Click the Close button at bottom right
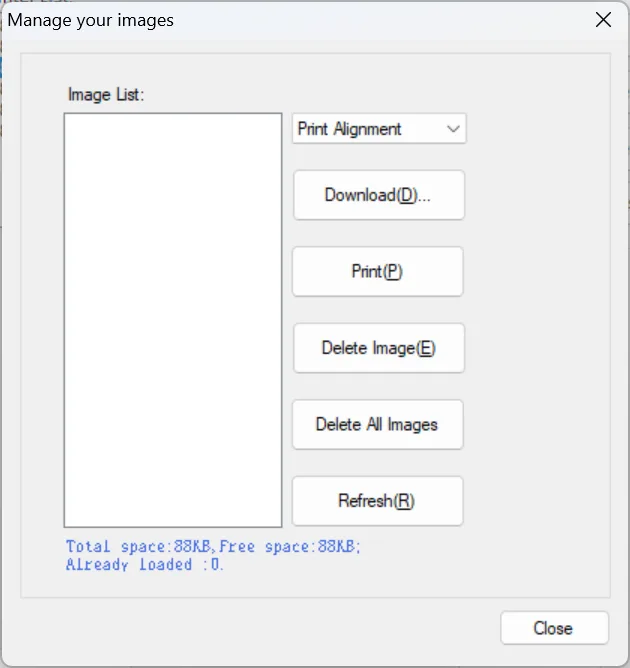The width and height of the screenshot is (630, 668). (x=553, y=628)
